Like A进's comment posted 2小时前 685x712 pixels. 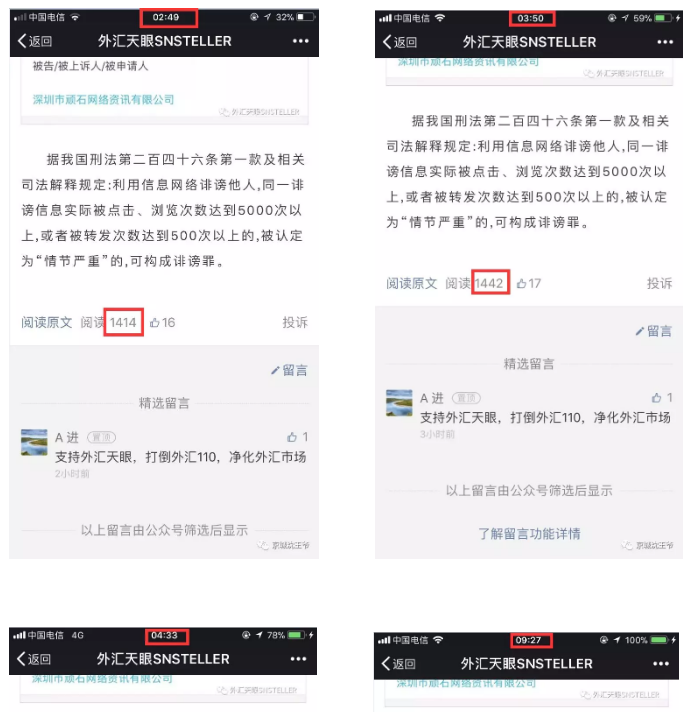click(292, 437)
